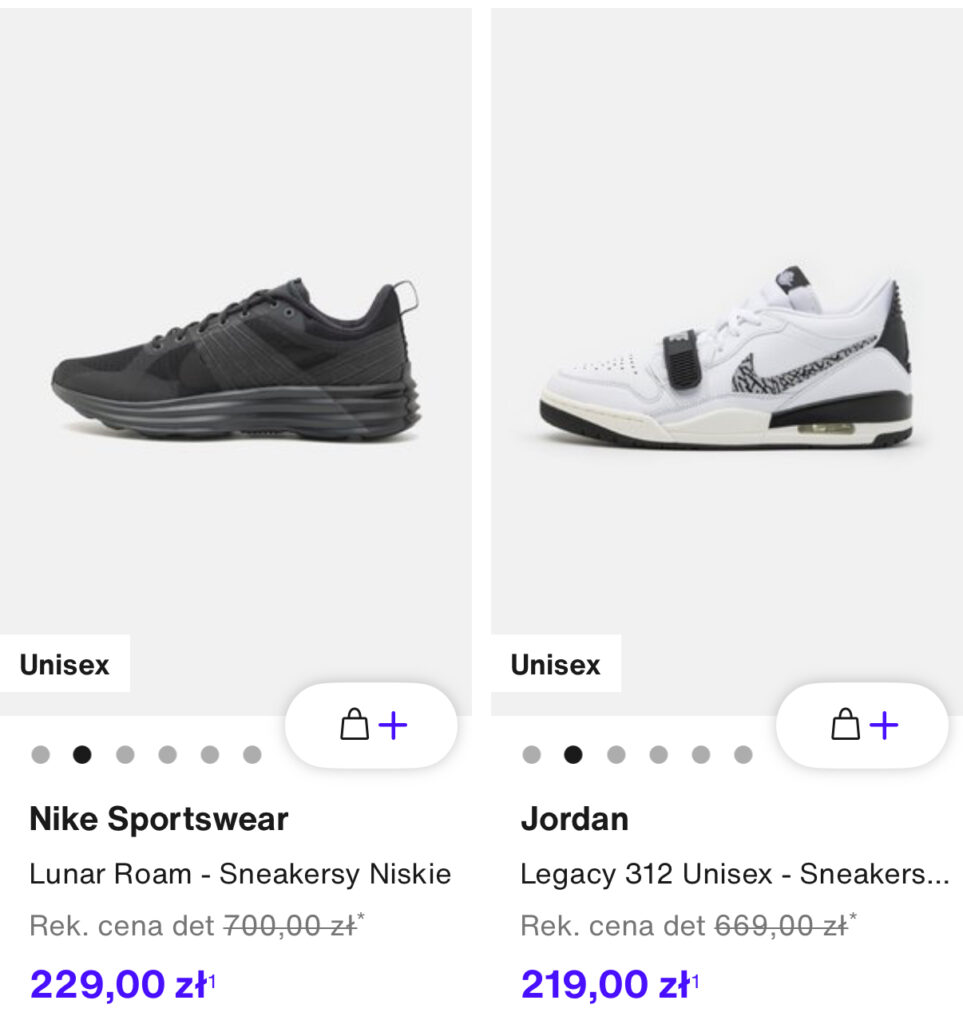
Task: Show last image dot of Jordan shoe
Action: click(x=743, y=755)
